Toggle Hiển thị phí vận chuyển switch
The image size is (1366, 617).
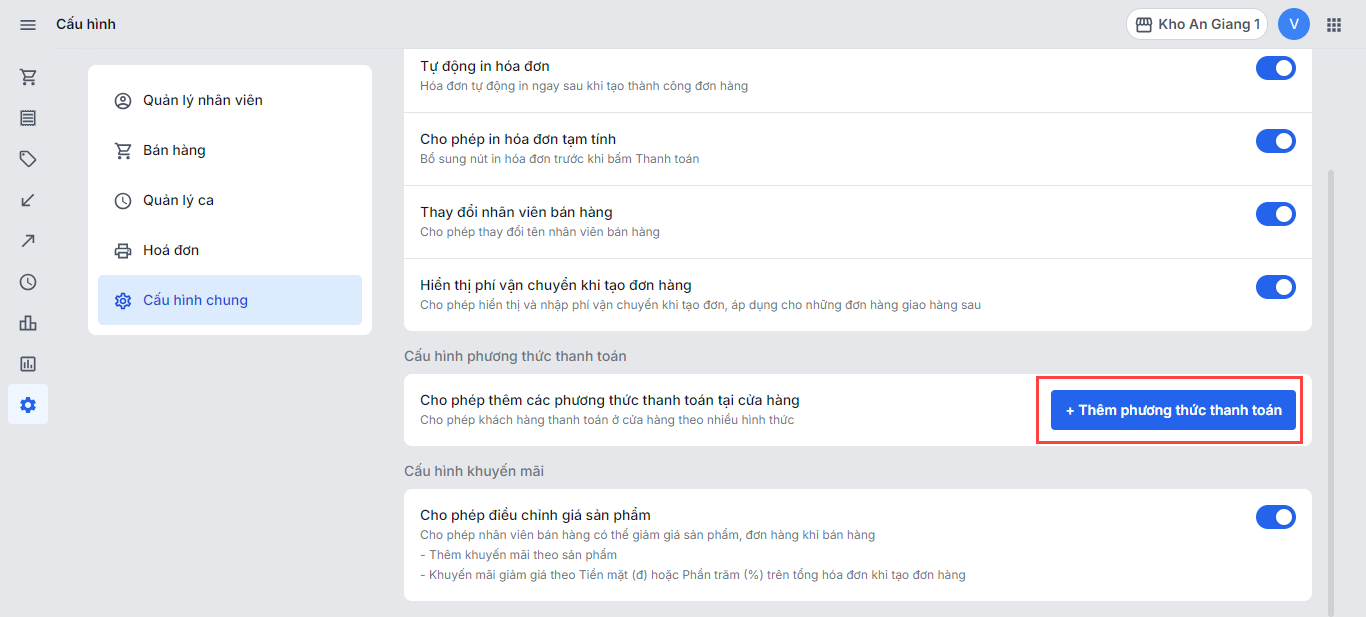click(1276, 287)
